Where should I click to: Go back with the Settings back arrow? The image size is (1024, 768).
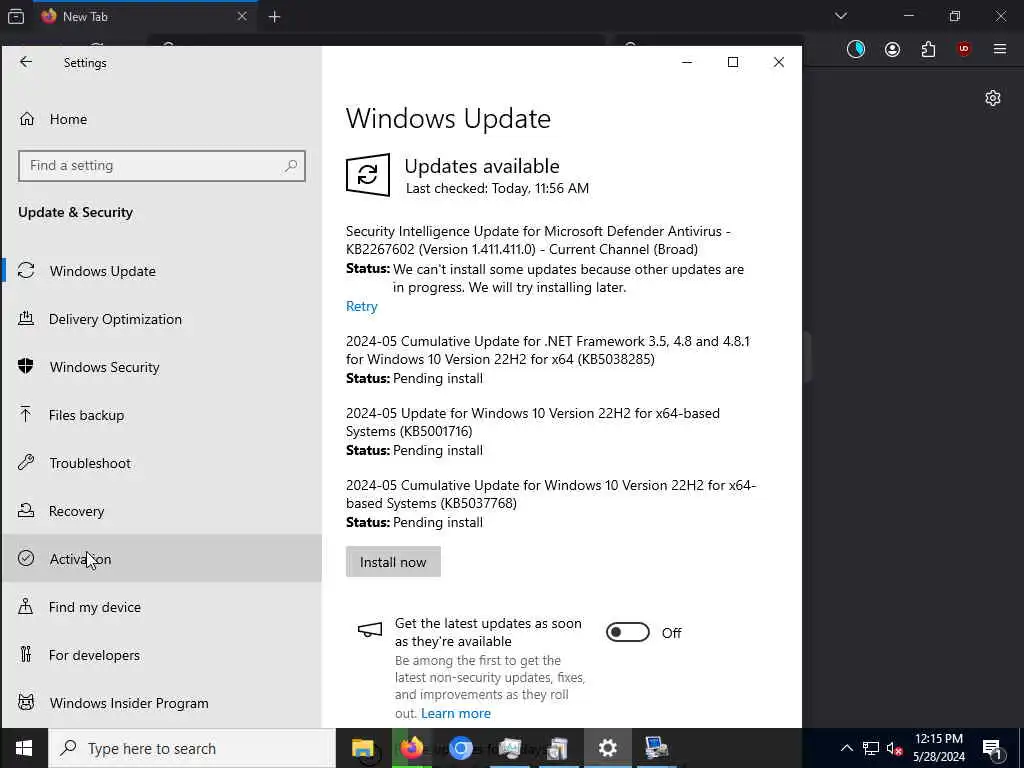pos(25,62)
